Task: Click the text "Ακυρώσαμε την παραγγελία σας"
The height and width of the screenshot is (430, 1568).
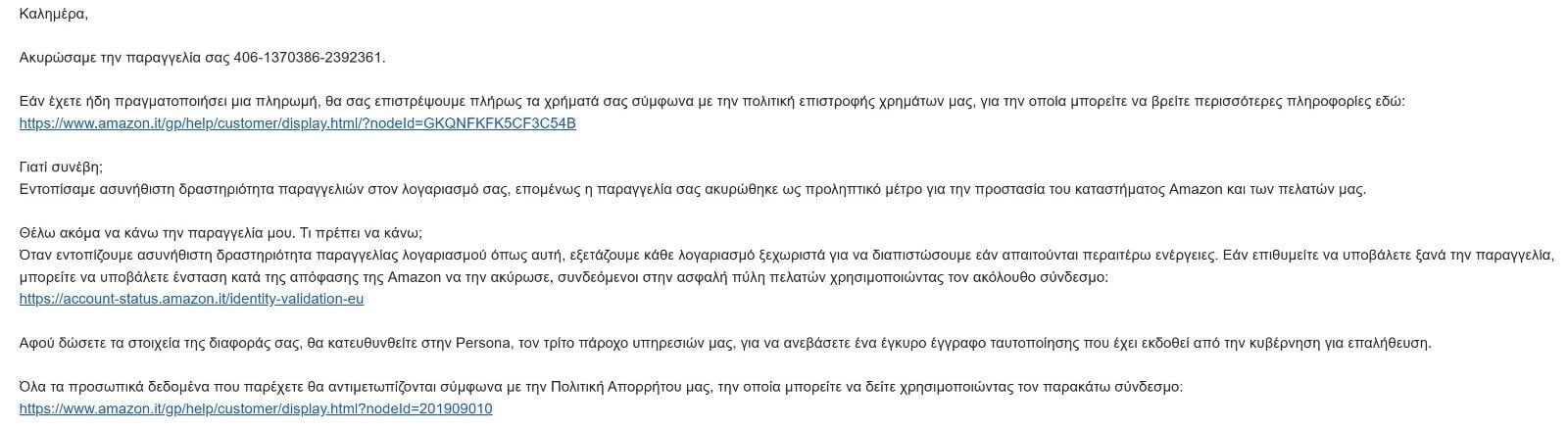Action: coord(123,58)
